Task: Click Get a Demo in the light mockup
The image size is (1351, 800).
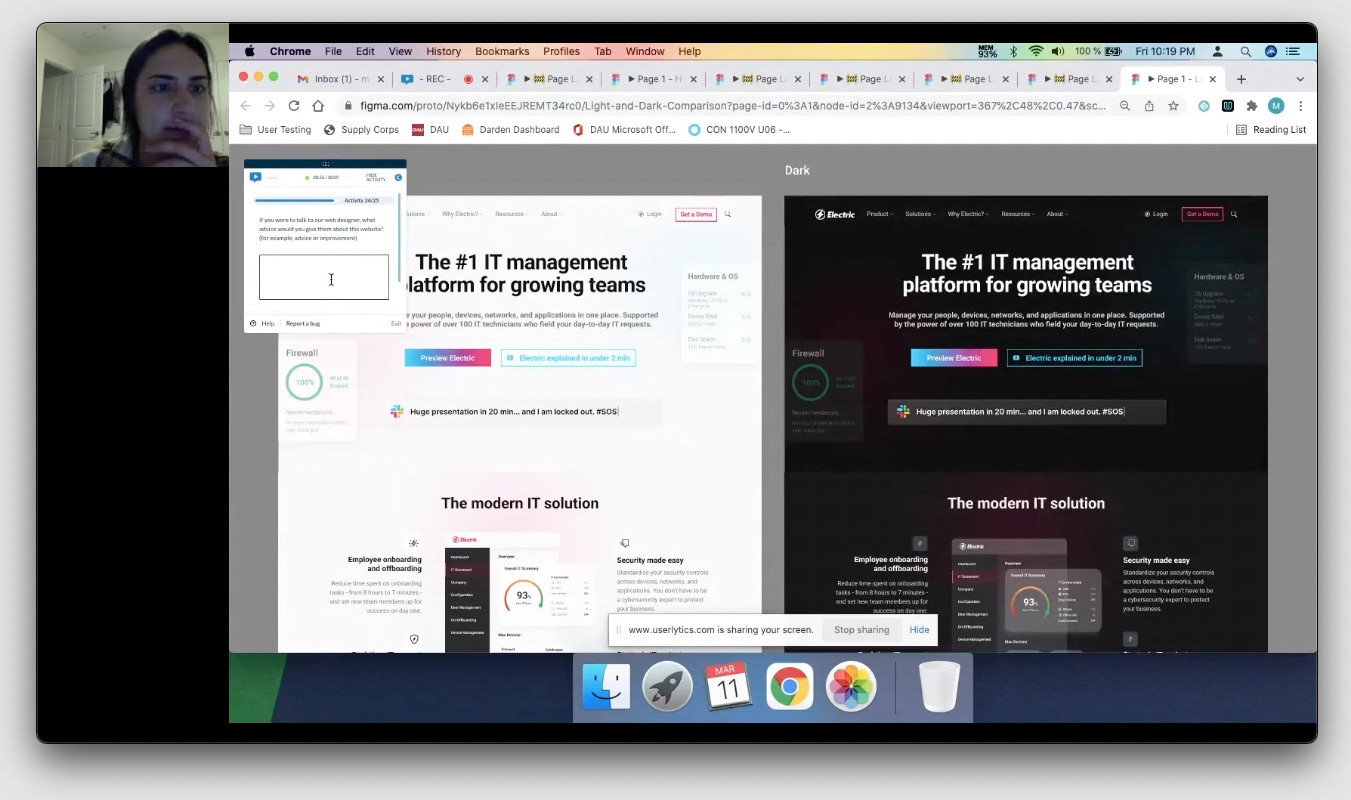Action: [696, 214]
